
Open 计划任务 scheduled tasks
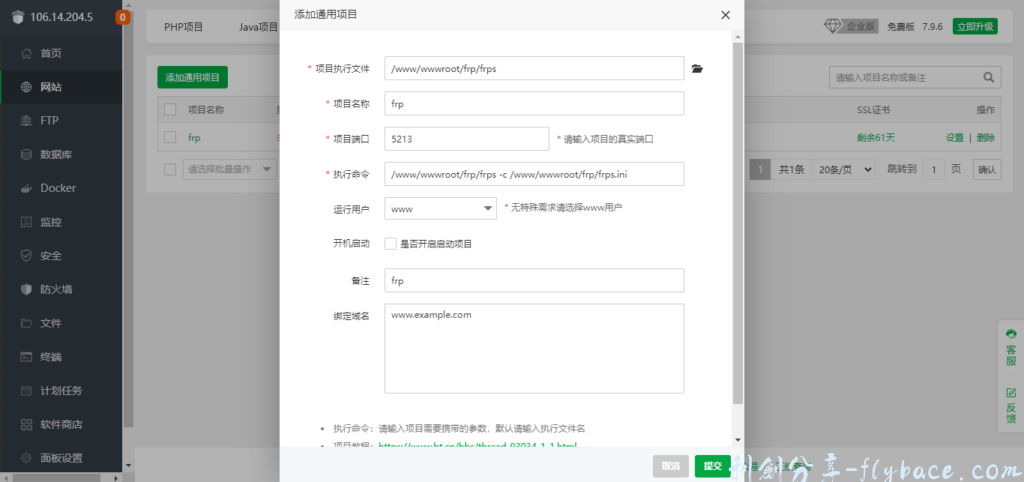61,391
